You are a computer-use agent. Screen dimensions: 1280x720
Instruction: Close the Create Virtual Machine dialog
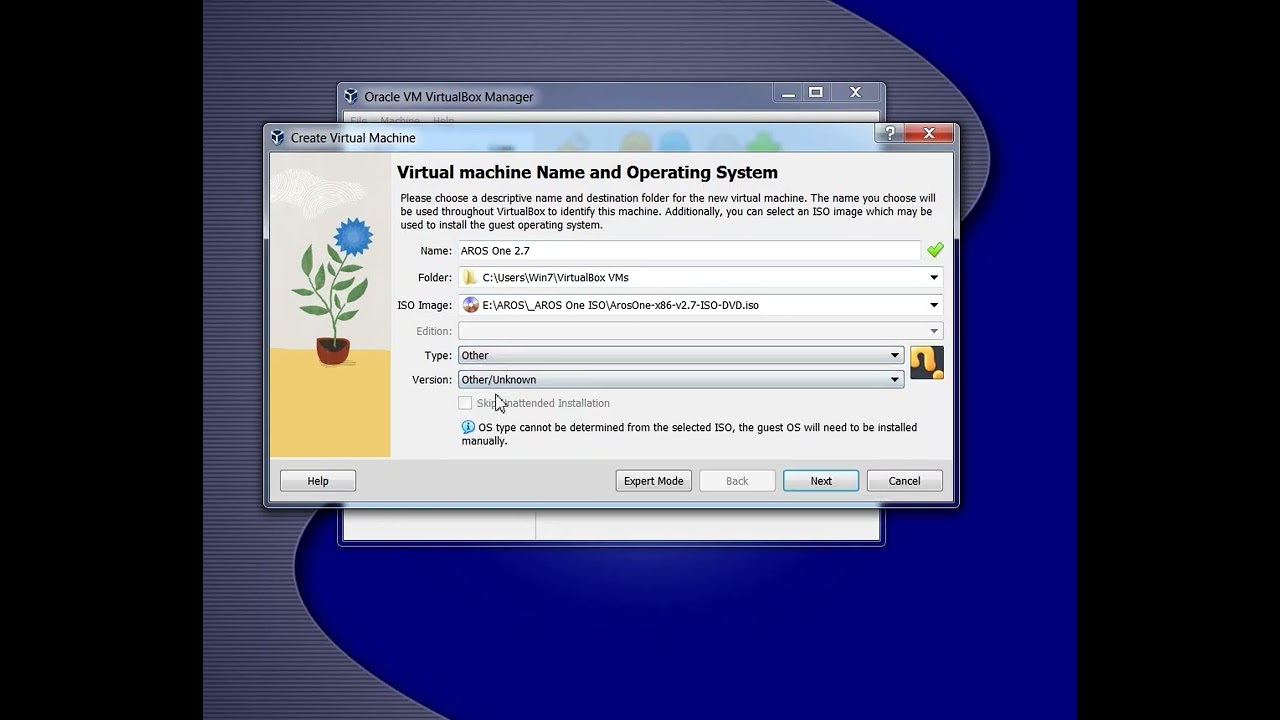point(929,133)
